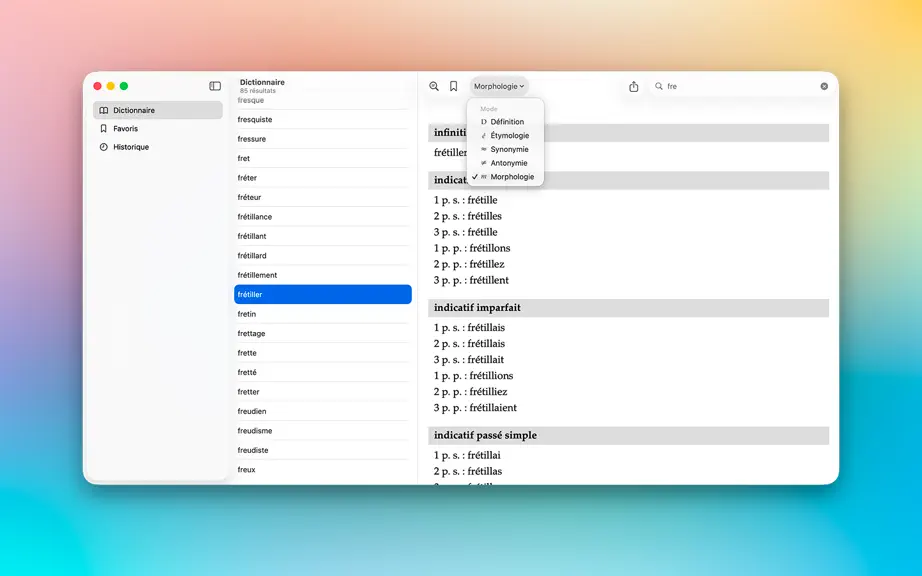Select the highlighted 'frétiller' entry
This screenshot has height=576, width=922.
pos(323,294)
